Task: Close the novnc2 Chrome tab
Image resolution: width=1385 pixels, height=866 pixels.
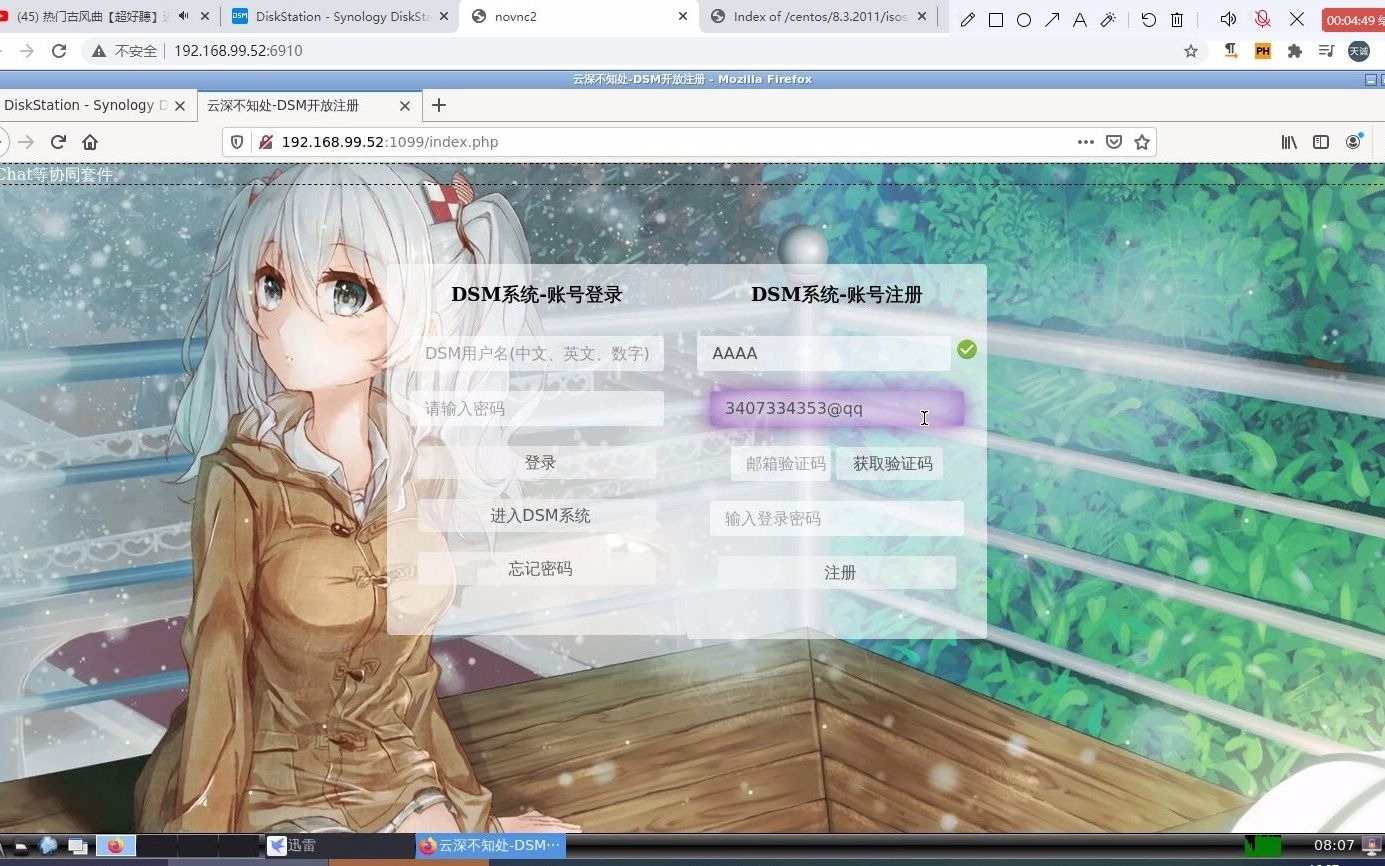Action: pyautogui.click(x=683, y=17)
